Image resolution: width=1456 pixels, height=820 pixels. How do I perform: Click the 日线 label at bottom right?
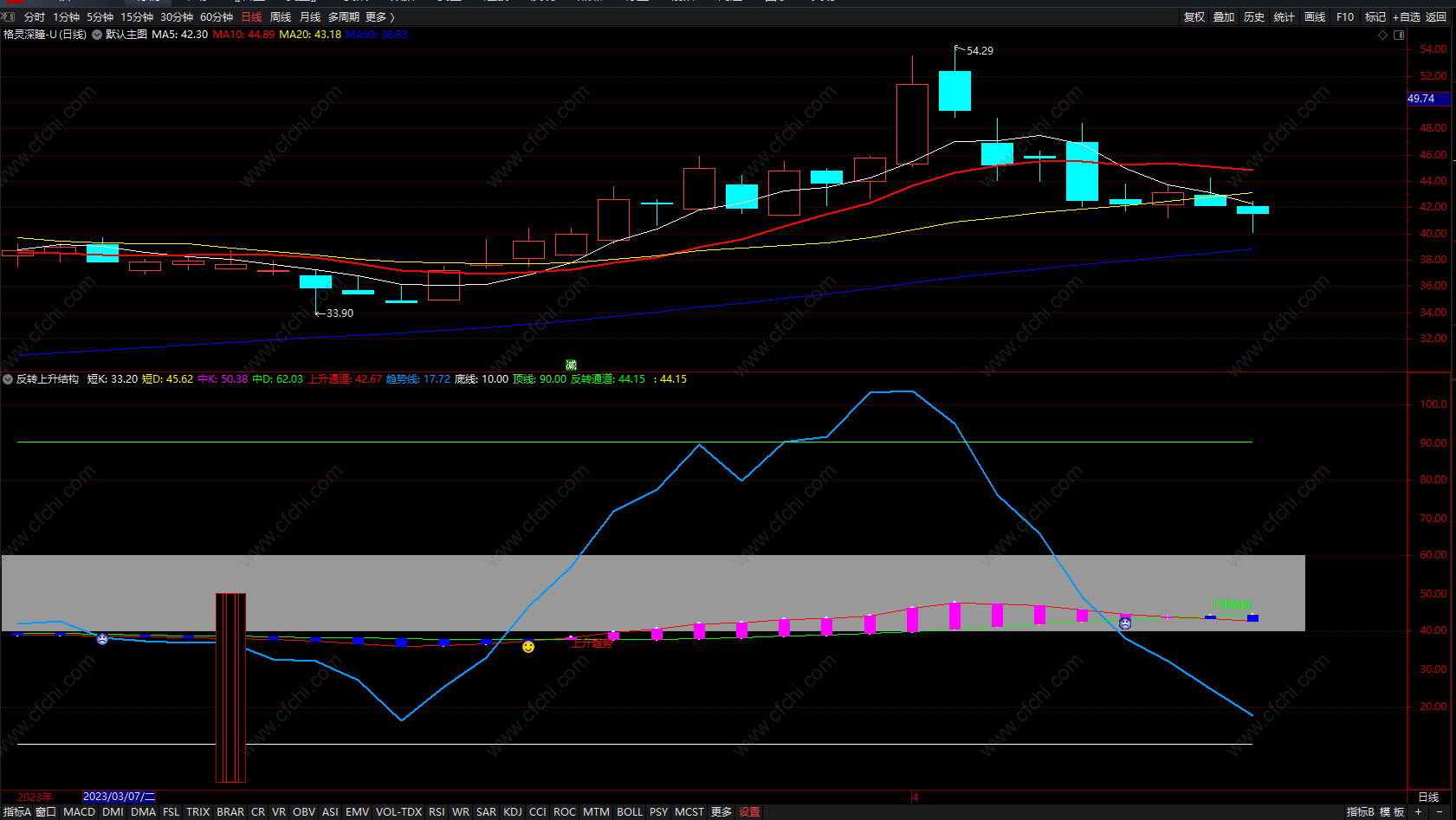[x=1428, y=797]
